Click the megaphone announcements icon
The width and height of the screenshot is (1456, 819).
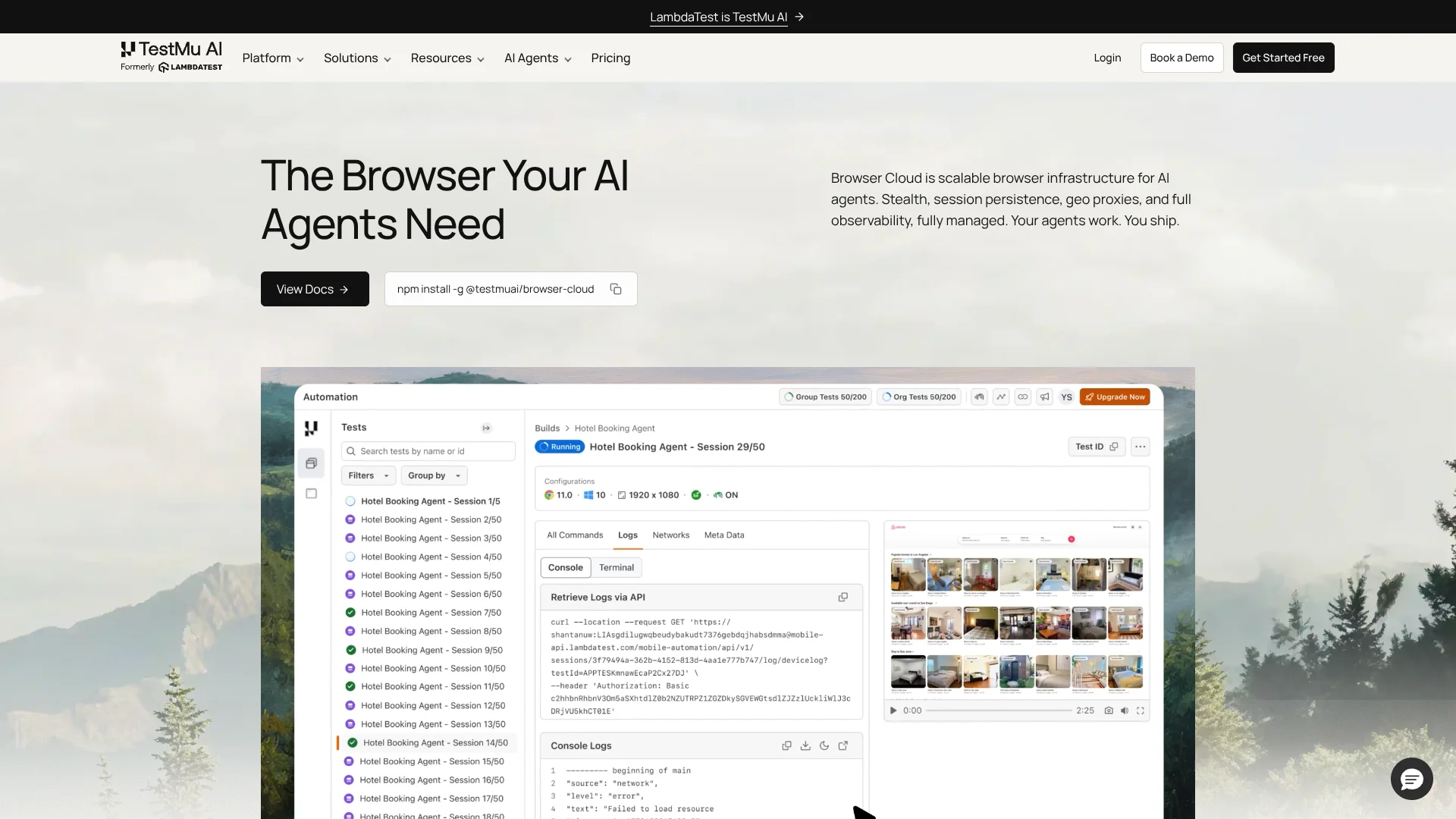(x=1044, y=397)
